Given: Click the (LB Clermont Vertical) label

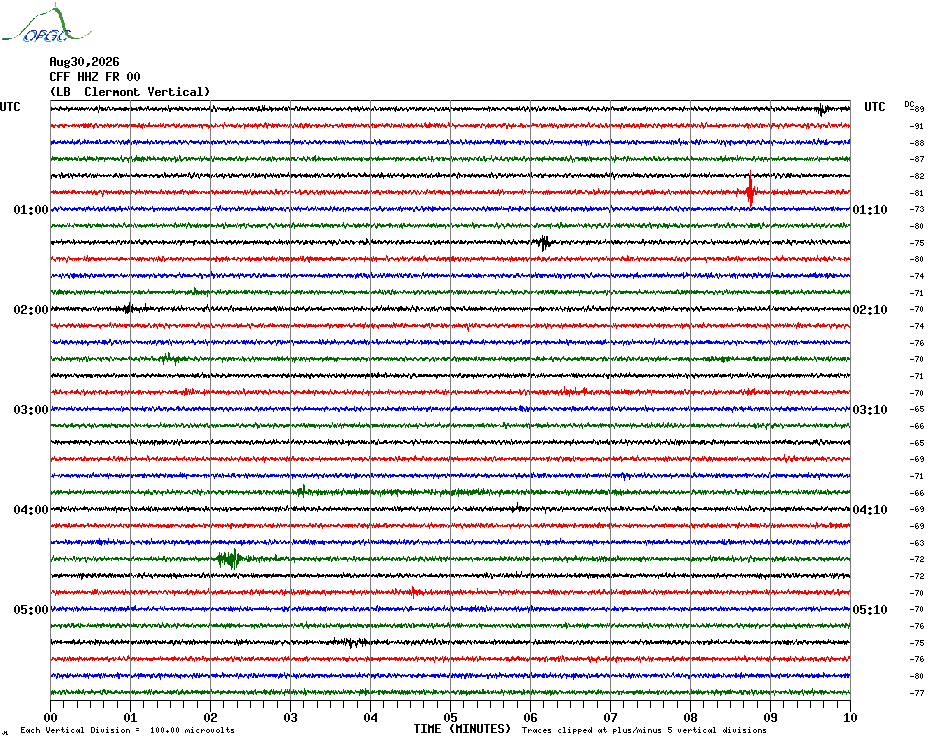Looking at the screenshot, I should click(x=130, y=92).
